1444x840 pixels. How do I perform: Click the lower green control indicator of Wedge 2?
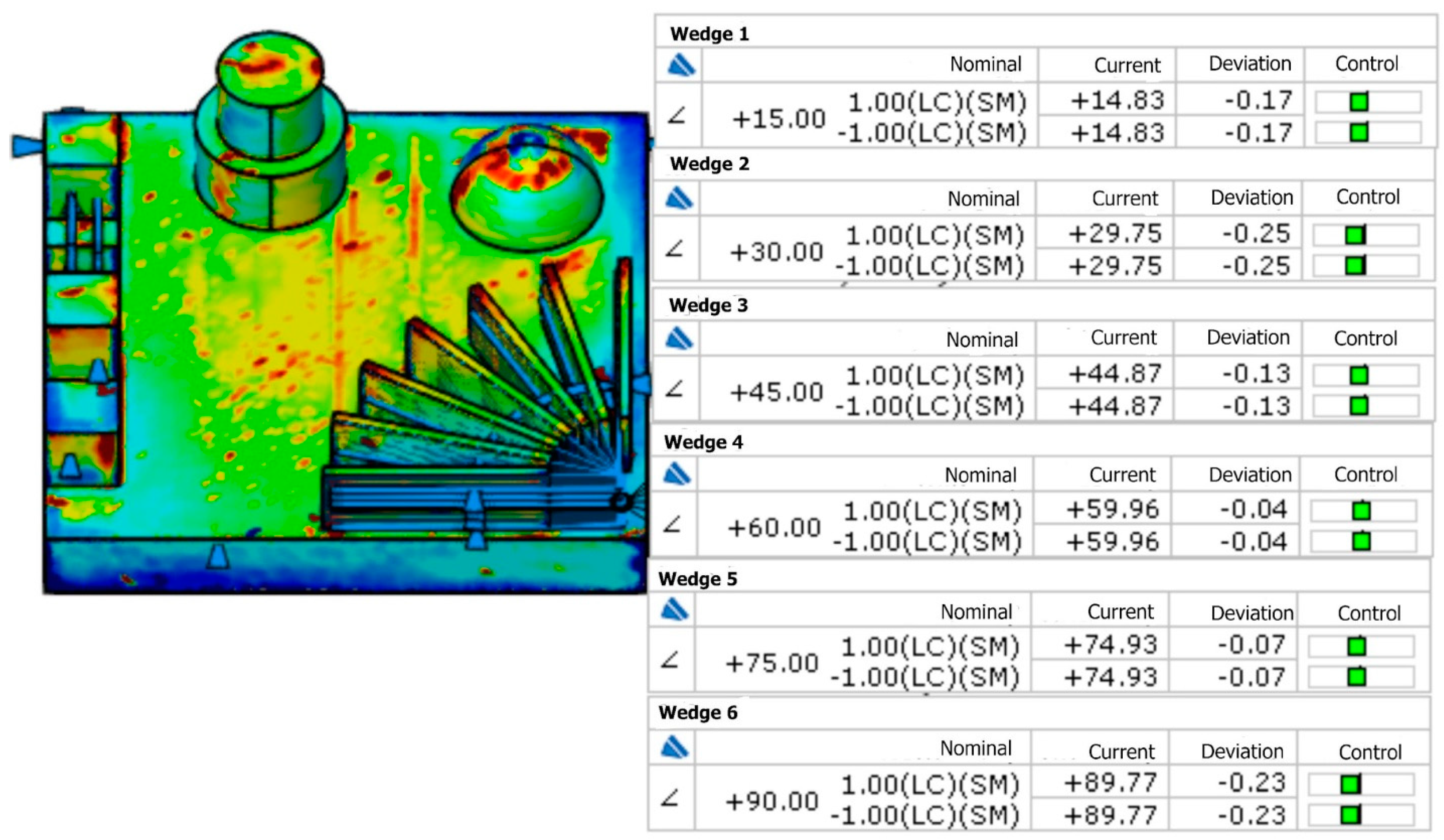pos(1356,266)
